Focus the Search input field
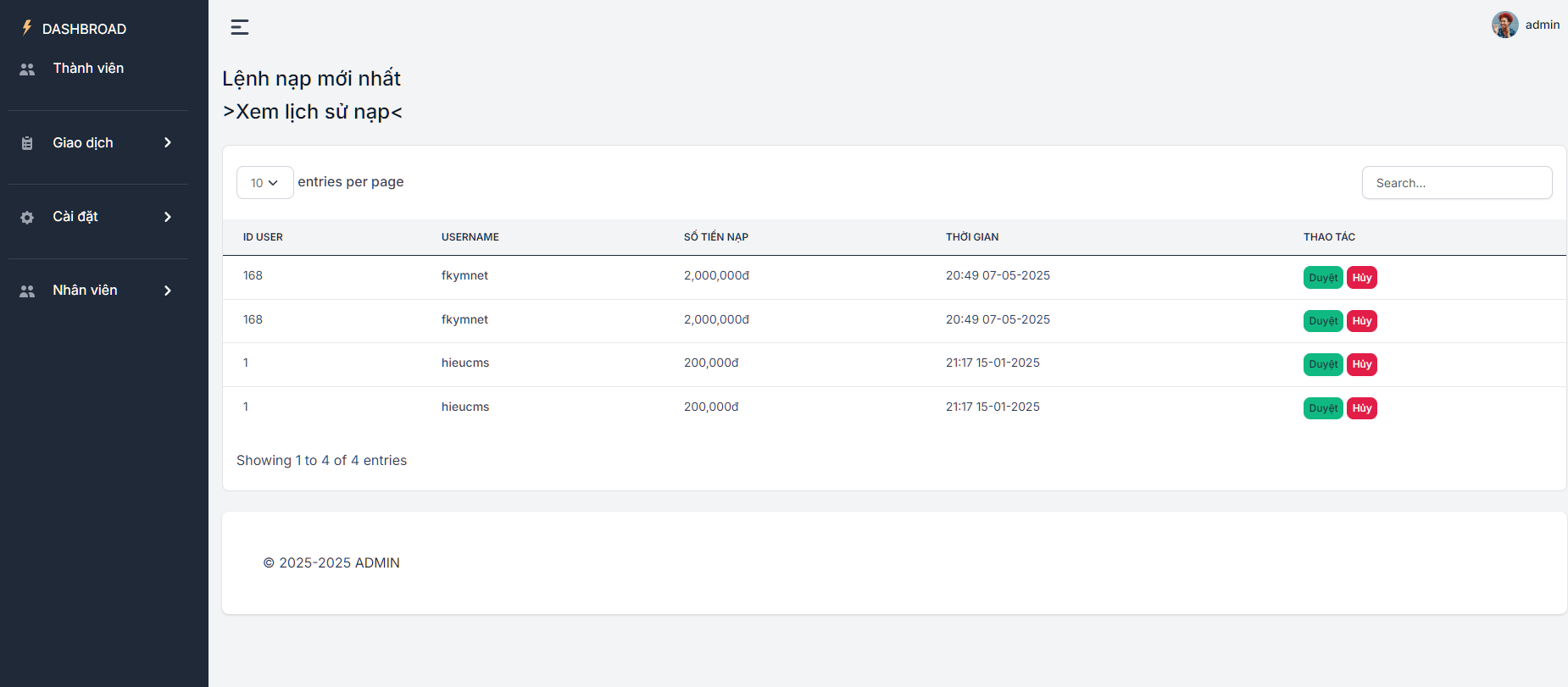 pos(1456,183)
